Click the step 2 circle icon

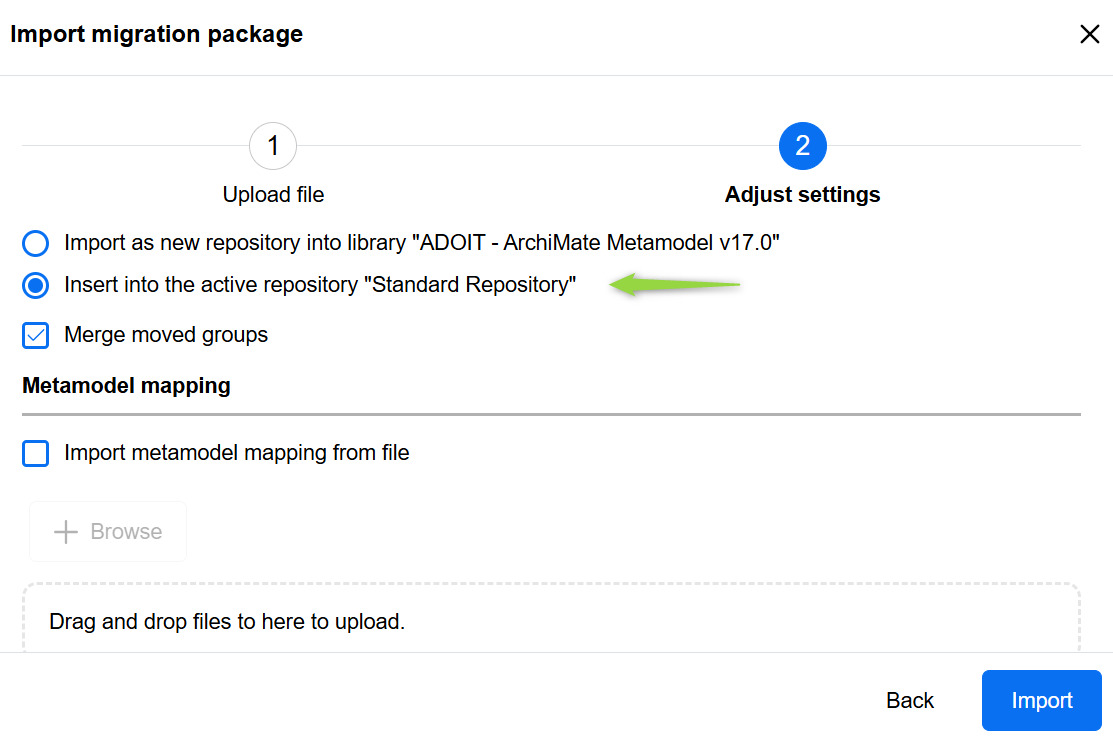click(802, 147)
